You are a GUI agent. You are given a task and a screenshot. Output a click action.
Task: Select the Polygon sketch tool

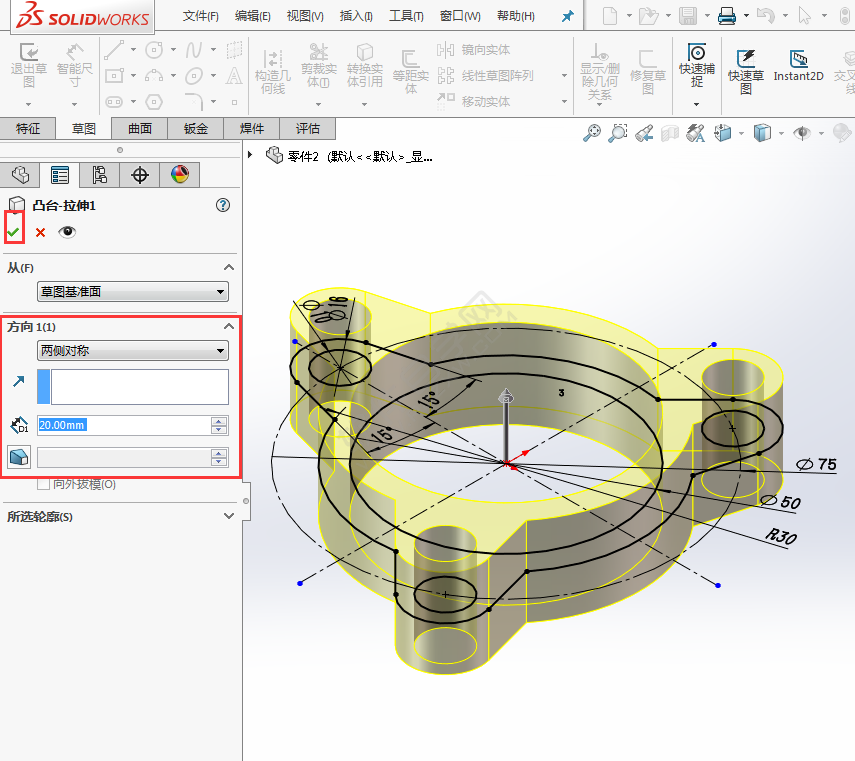coord(154,101)
